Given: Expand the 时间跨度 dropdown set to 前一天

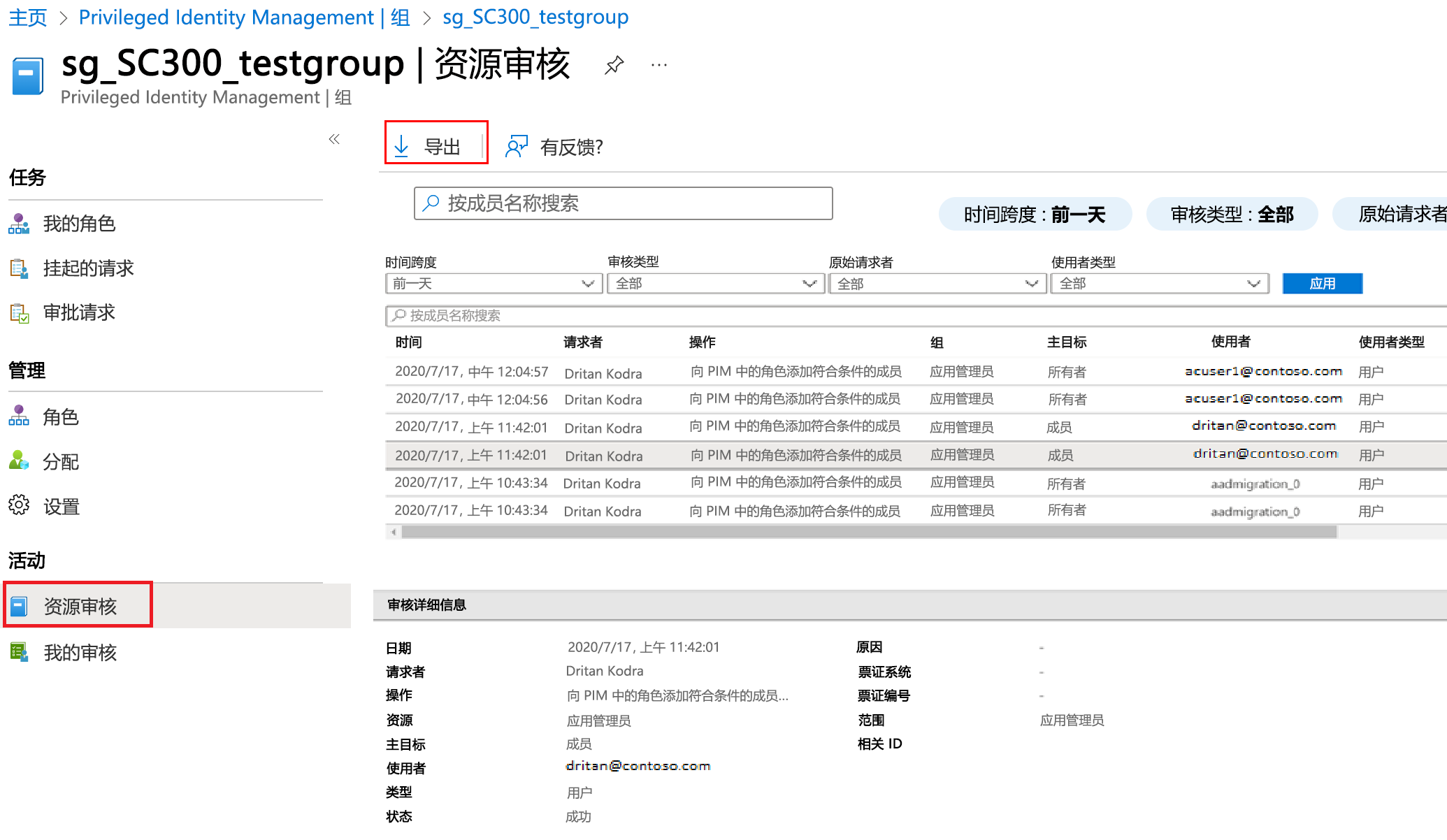Looking at the screenshot, I should pos(494,284).
